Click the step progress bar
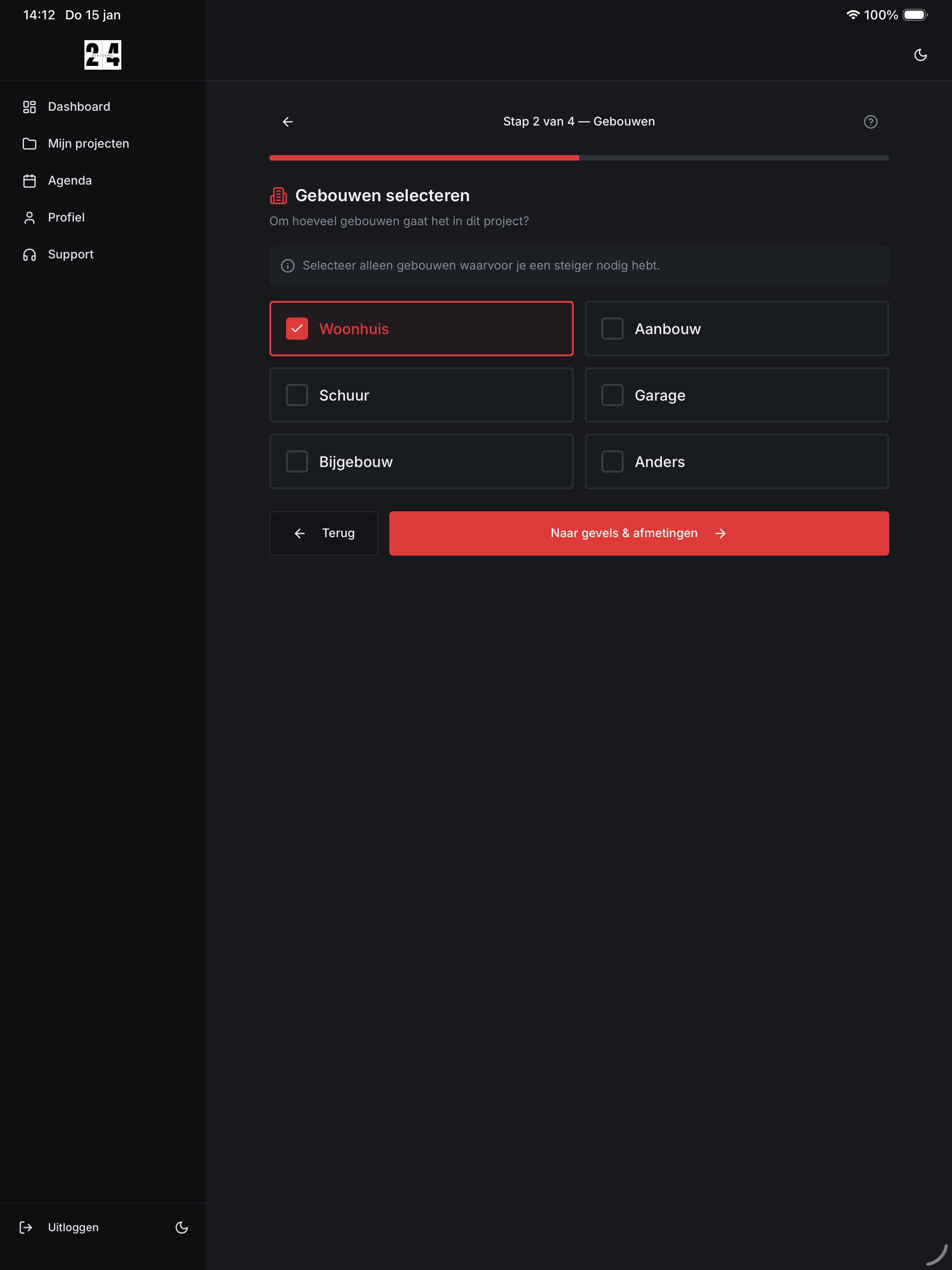 (579, 158)
